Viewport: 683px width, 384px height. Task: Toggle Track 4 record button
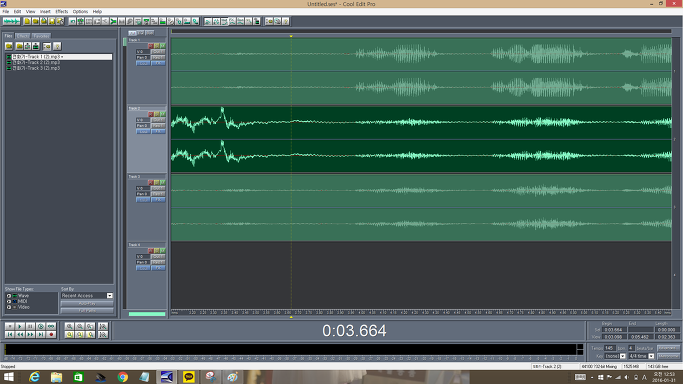click(x=151, y=251)
